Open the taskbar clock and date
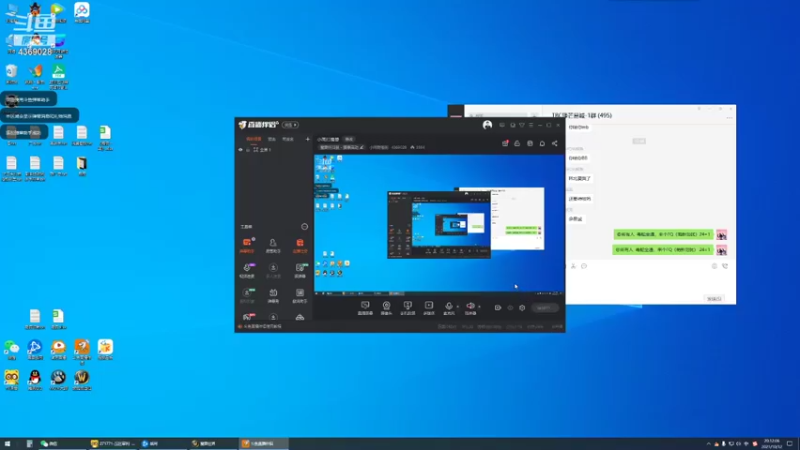Viewport: 800px width, 450px height. click(771, 444)
